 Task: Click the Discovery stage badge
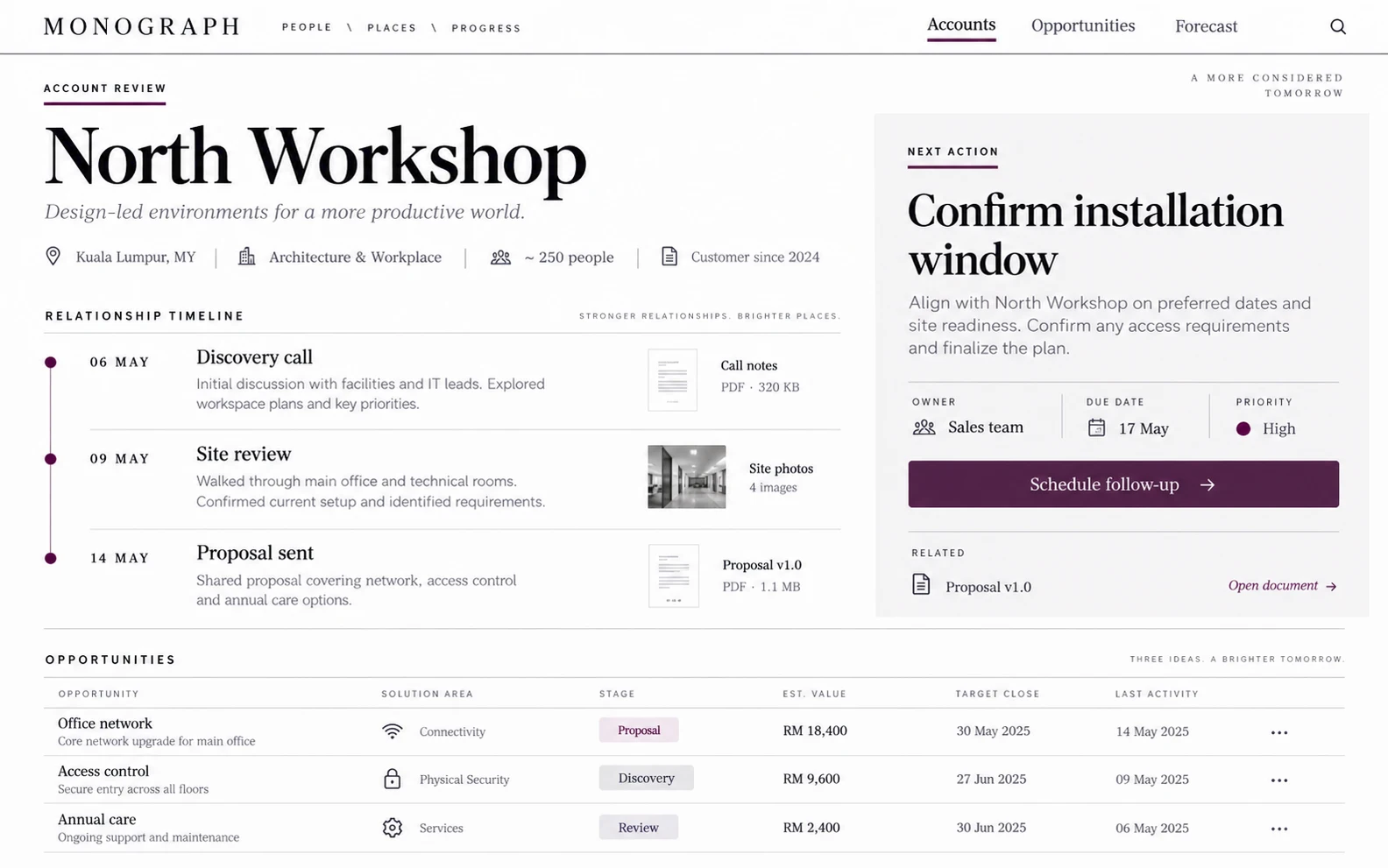[646, 778]
